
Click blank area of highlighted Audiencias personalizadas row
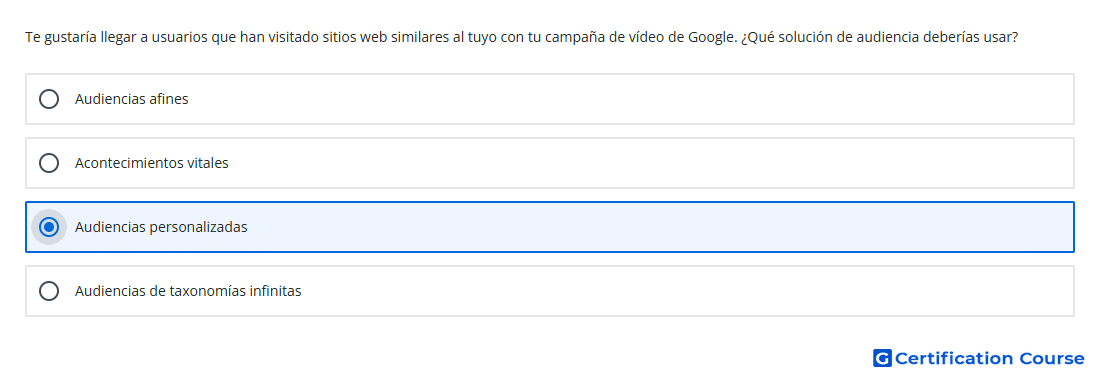[x=631, y=227]
